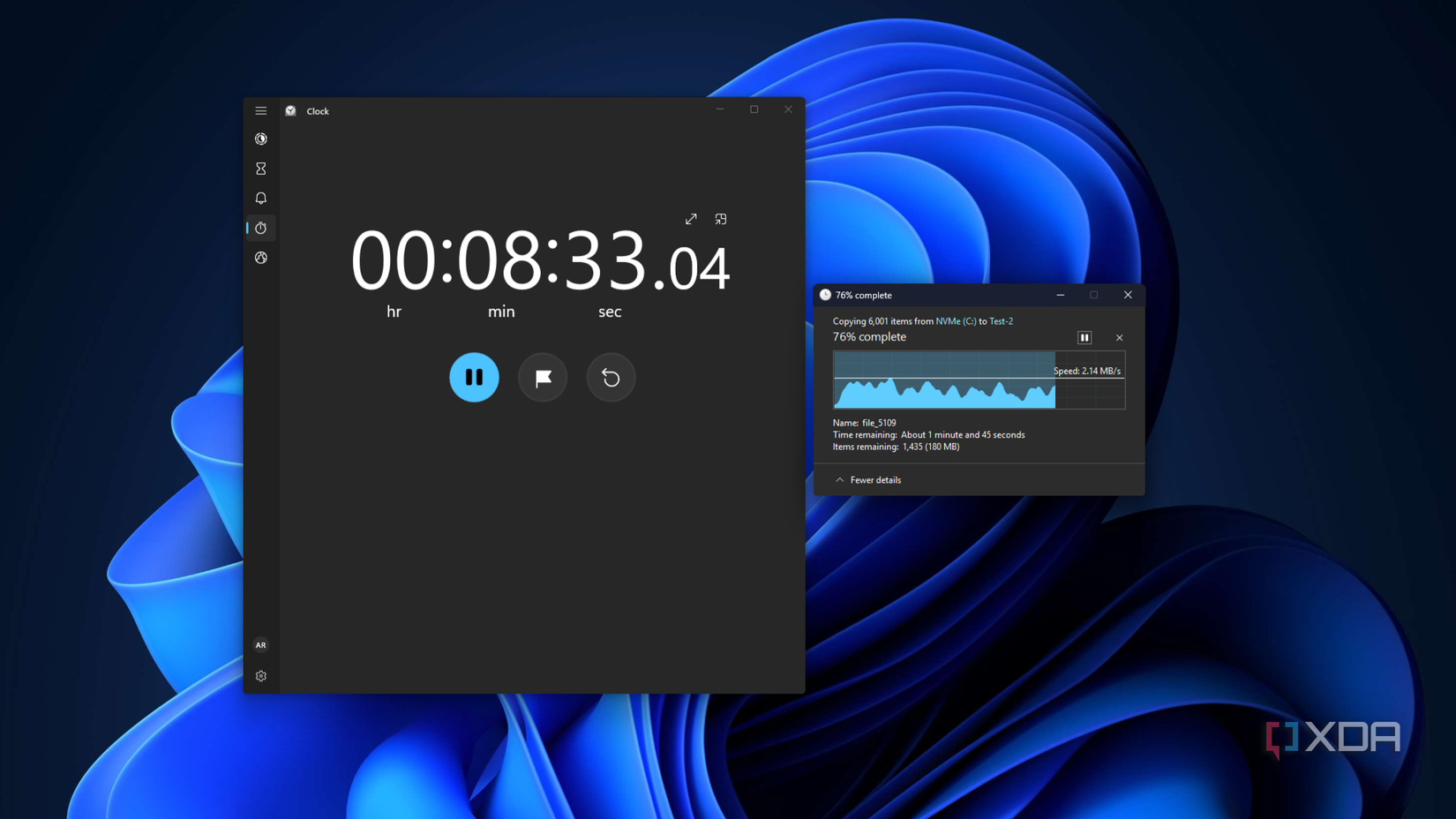The height and width of the screenshot is (819, 1456).
Task: Keep stopwatch on top mini view
Action: pyautogui.click(x=721, y=219)
